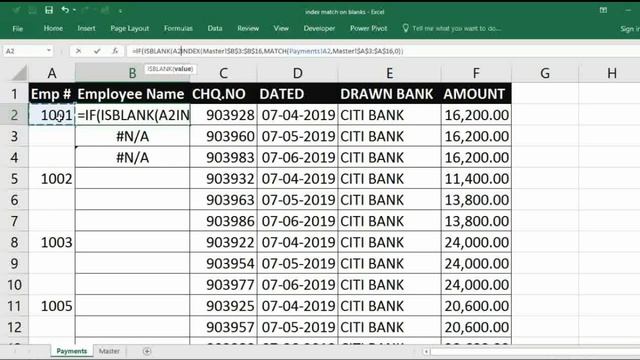Switch to the Home ribbon tab
This screenshot has width=640, height=360.
53,29
